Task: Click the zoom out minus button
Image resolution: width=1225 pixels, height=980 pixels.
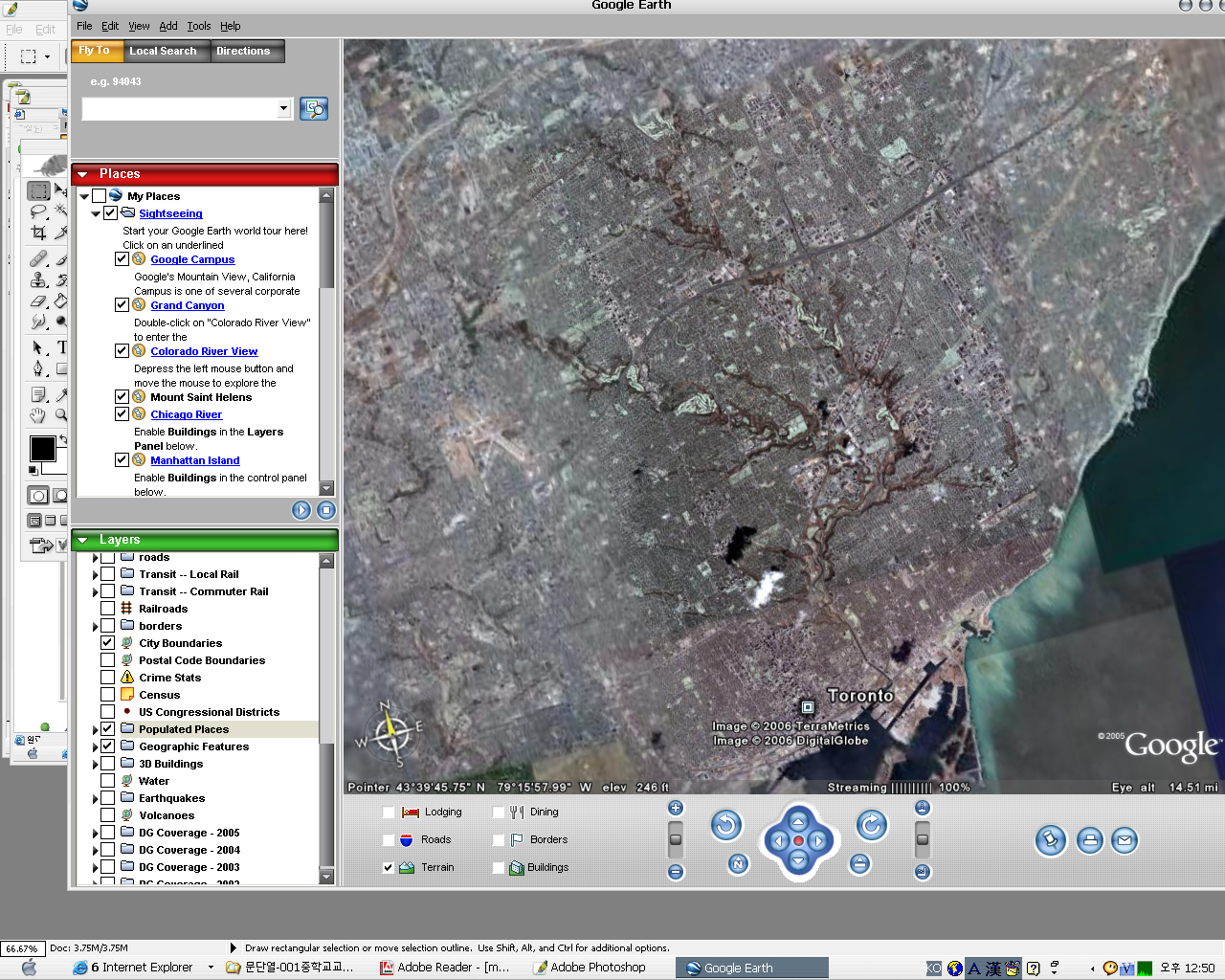Action: click(676, 872)
